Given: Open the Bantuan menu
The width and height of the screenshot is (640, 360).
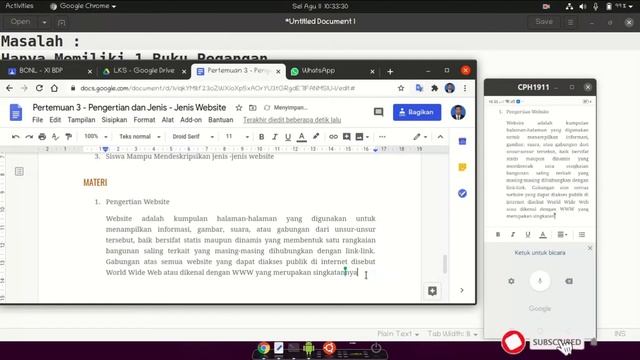Looking at the screenshot, I should click(x=220, y=120).
